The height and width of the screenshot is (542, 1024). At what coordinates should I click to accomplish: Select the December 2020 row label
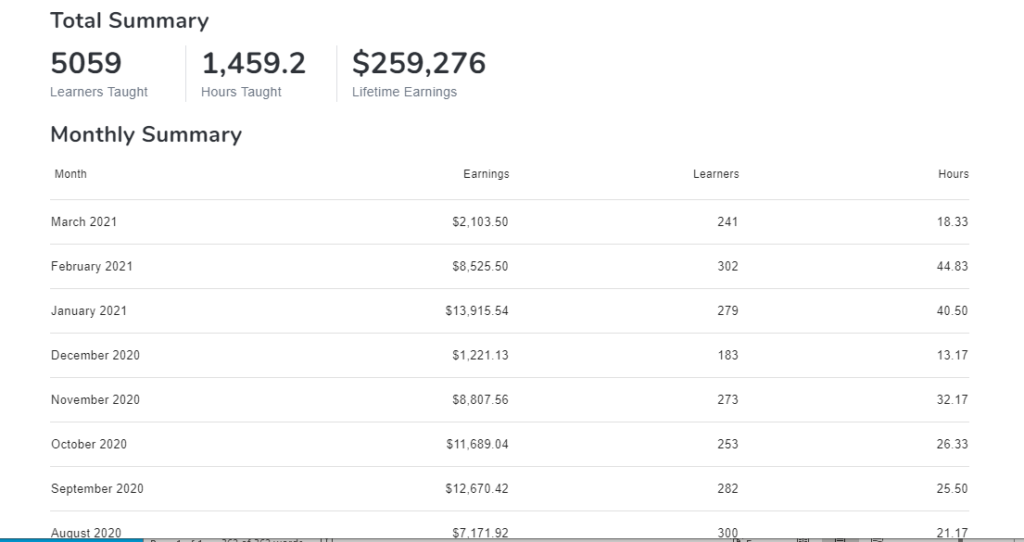pyautogui.click(x=95, y=356)
